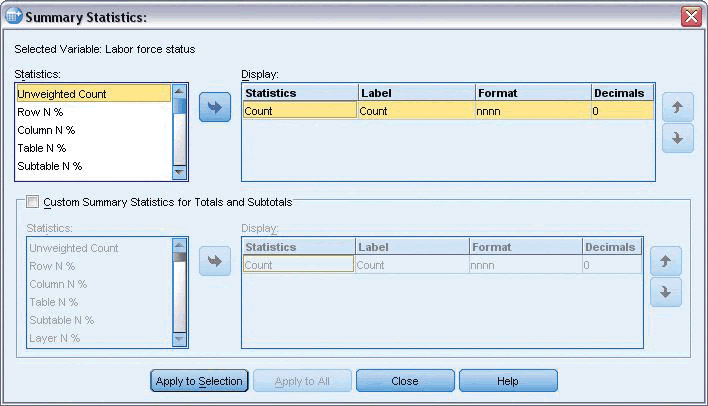Click the Summary Statistics title bar icon
Viewport: 708px width, 406px height.
(x=13, y=16)
